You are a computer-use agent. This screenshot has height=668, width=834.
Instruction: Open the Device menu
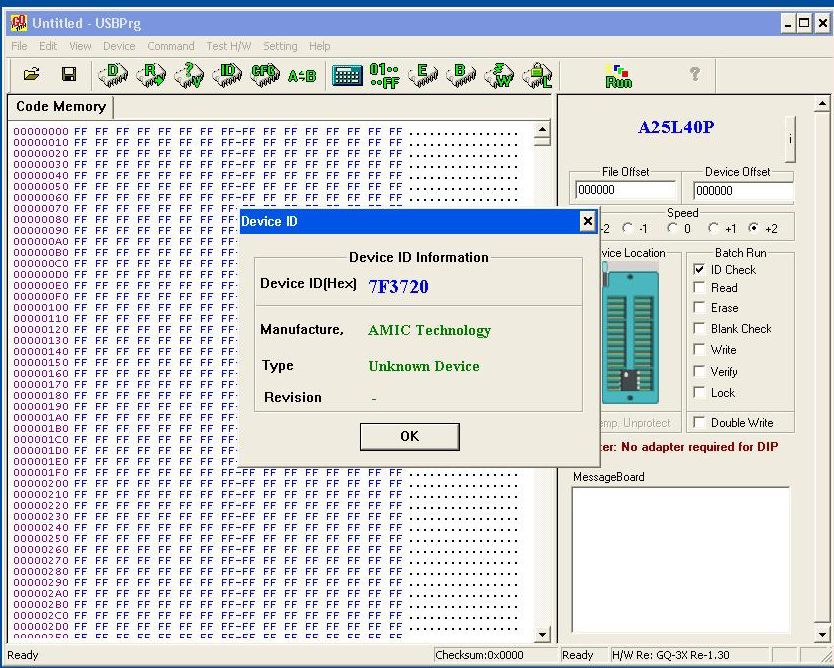pyautogui.click(x=118, y=46)
